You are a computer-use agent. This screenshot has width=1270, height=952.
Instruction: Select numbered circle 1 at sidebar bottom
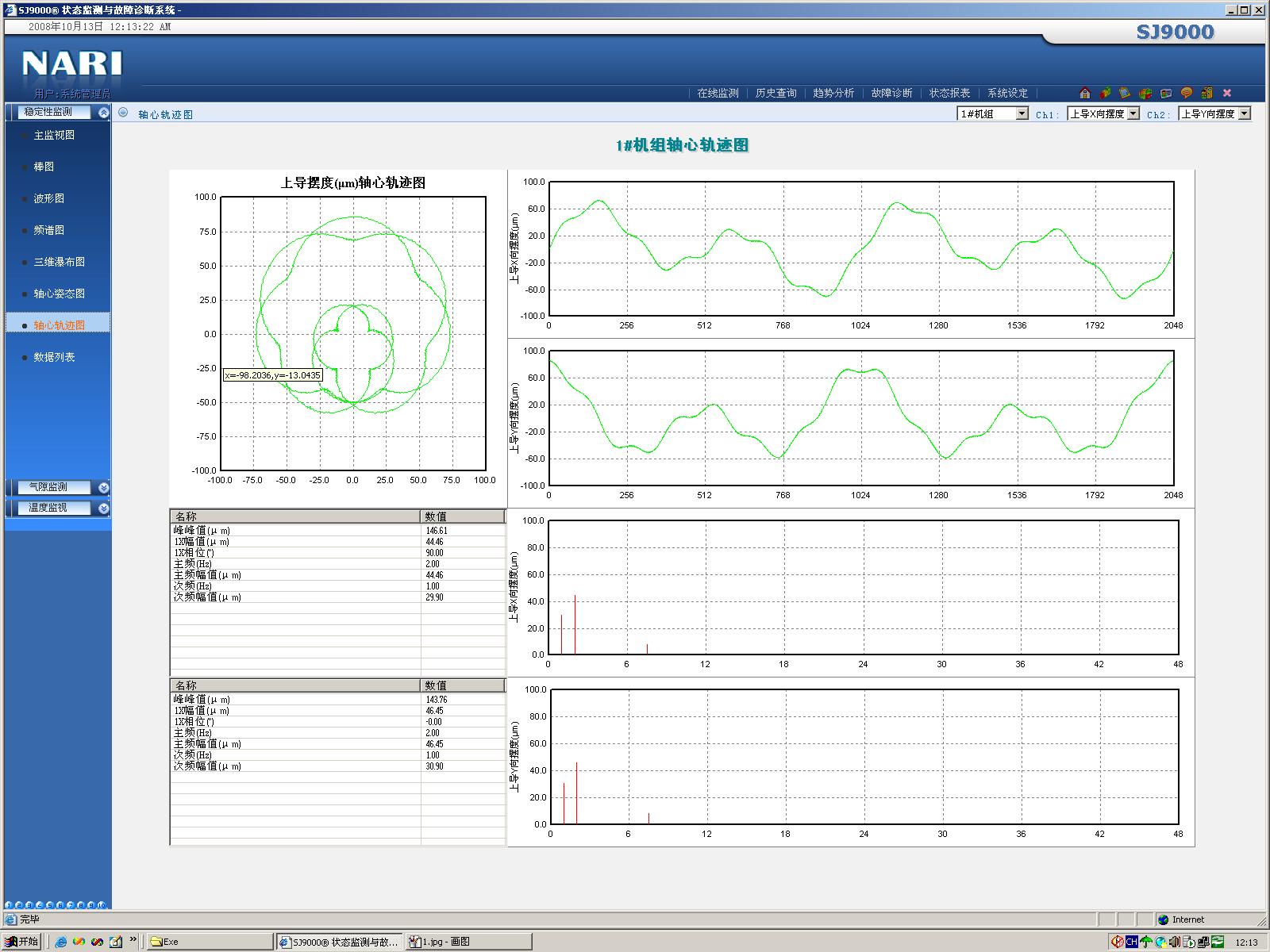point(9,905)
